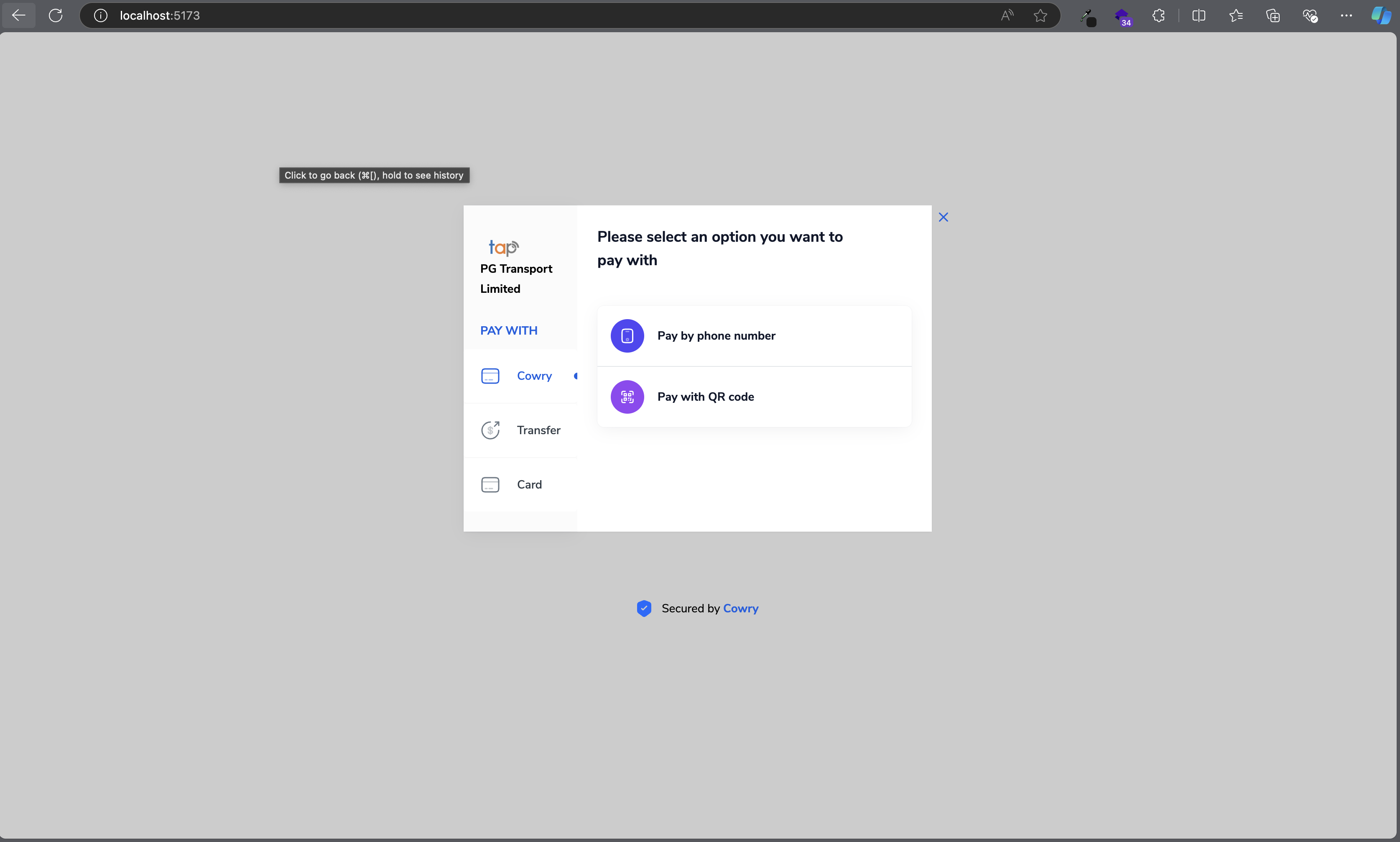The image size is (1400, 842).
Task: Close the payment modal with X
Action: pyautogui.click(x=943, y=218)
